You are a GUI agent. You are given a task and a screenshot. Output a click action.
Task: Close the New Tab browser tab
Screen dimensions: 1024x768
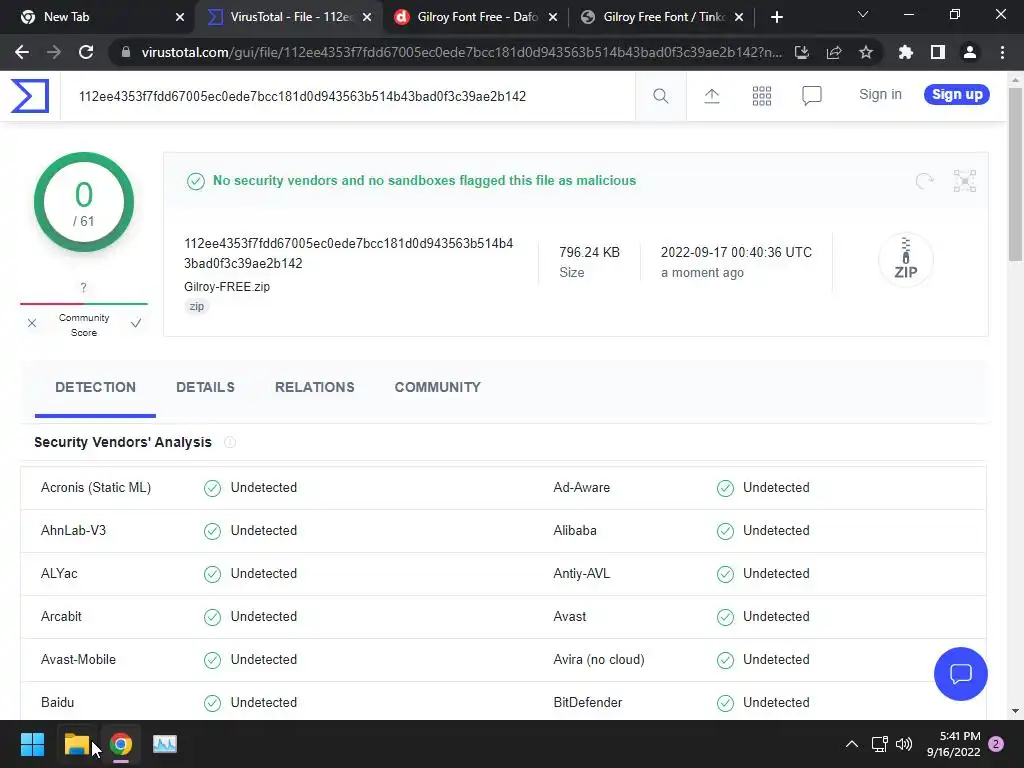[x=180, y=17]
